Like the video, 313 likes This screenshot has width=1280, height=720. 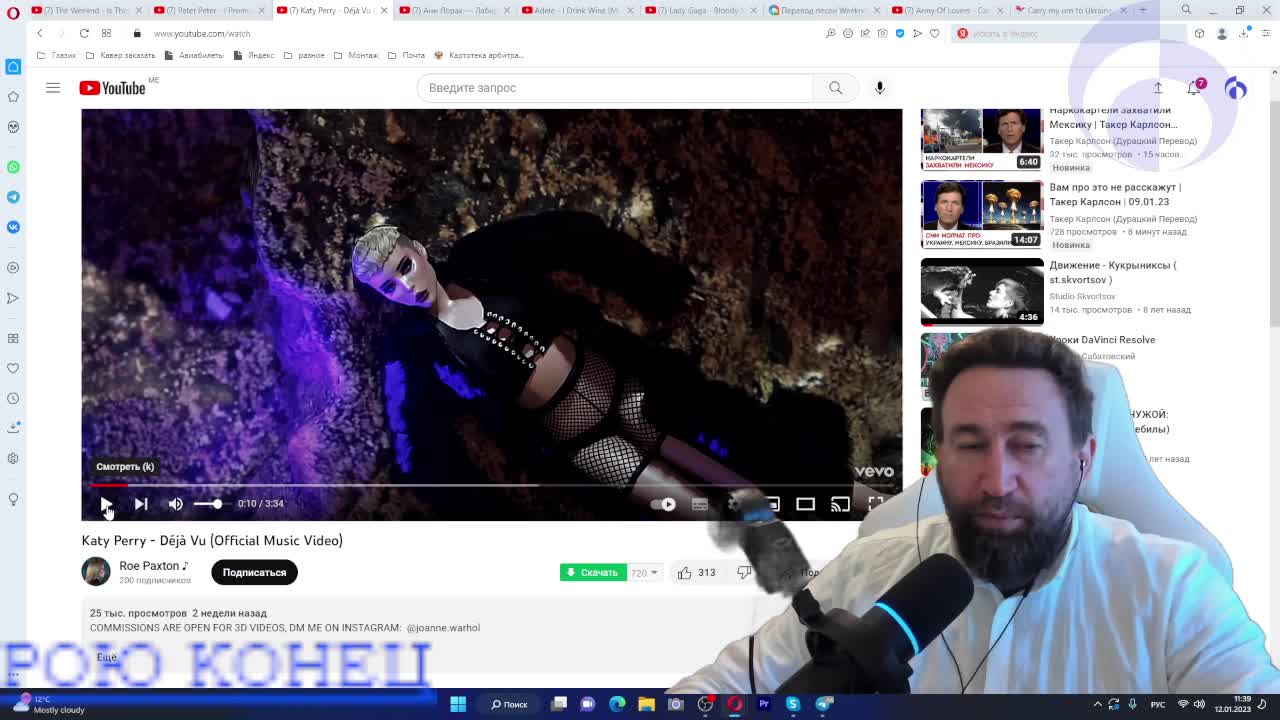[697, 573]
